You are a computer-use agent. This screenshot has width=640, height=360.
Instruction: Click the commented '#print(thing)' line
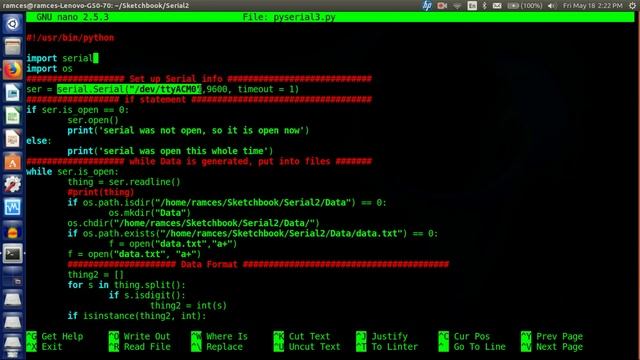pos(101,192)
